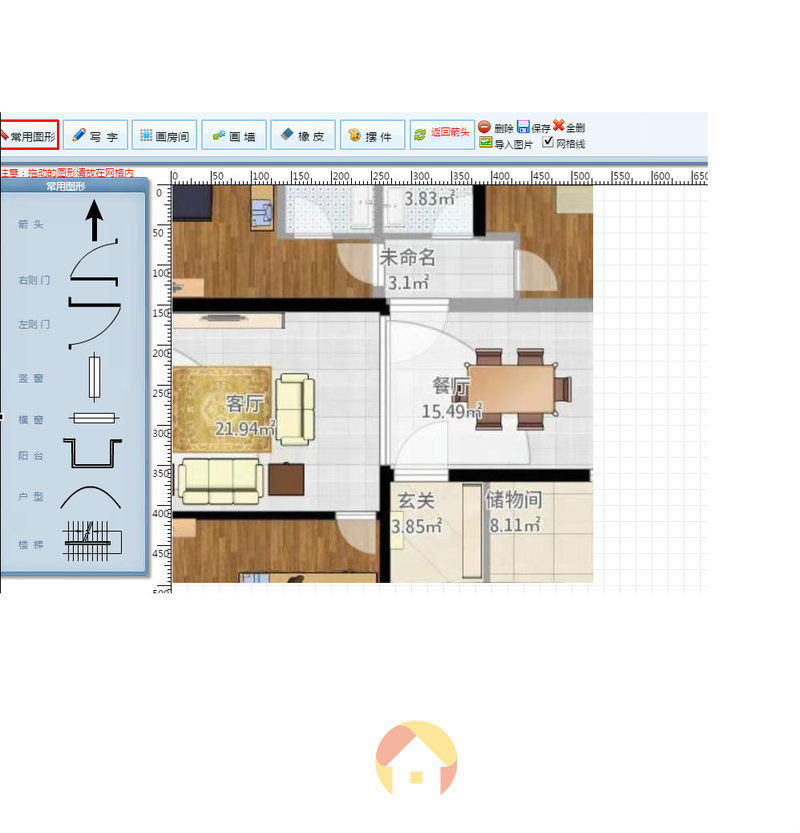Open the 常用图形 shapes tool
This screenshot has height=833, width=800.
[29, 135]
